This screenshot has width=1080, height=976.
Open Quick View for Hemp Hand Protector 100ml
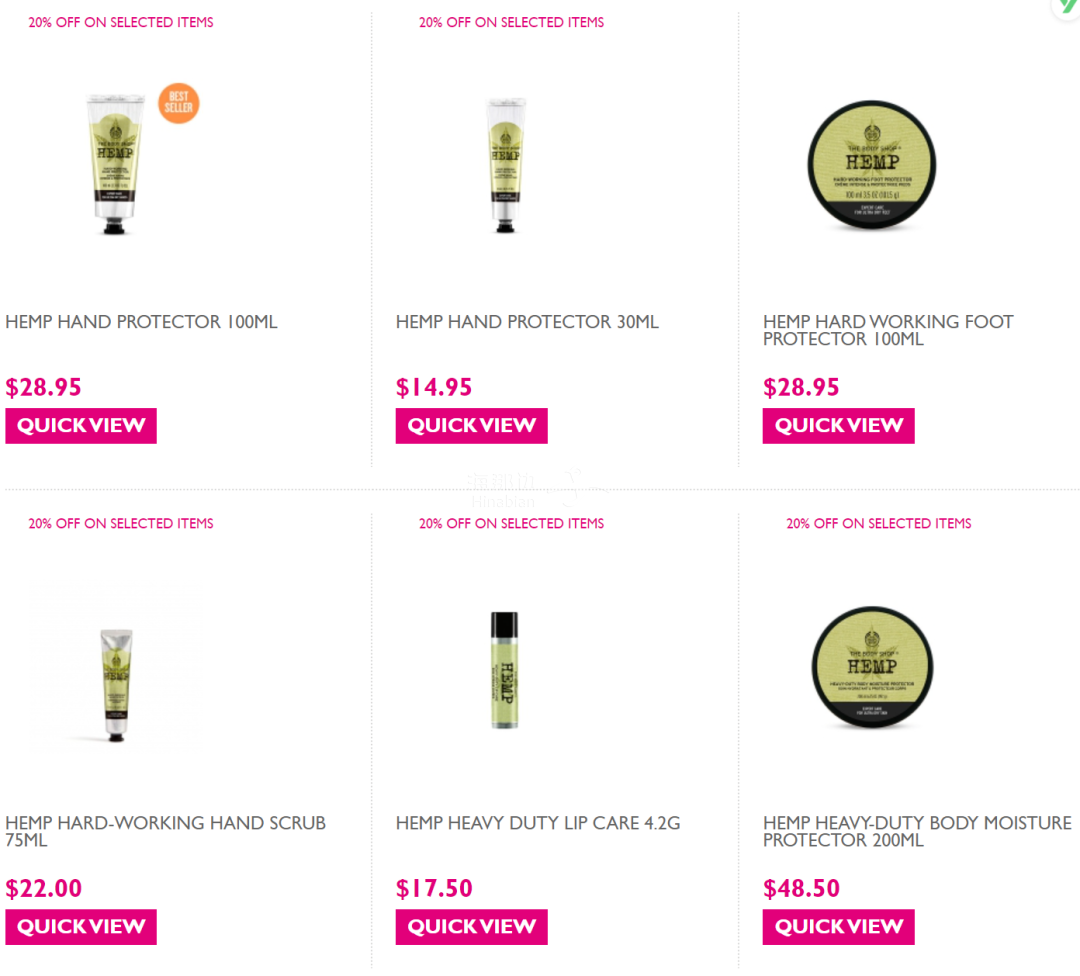tap(81, 426)
